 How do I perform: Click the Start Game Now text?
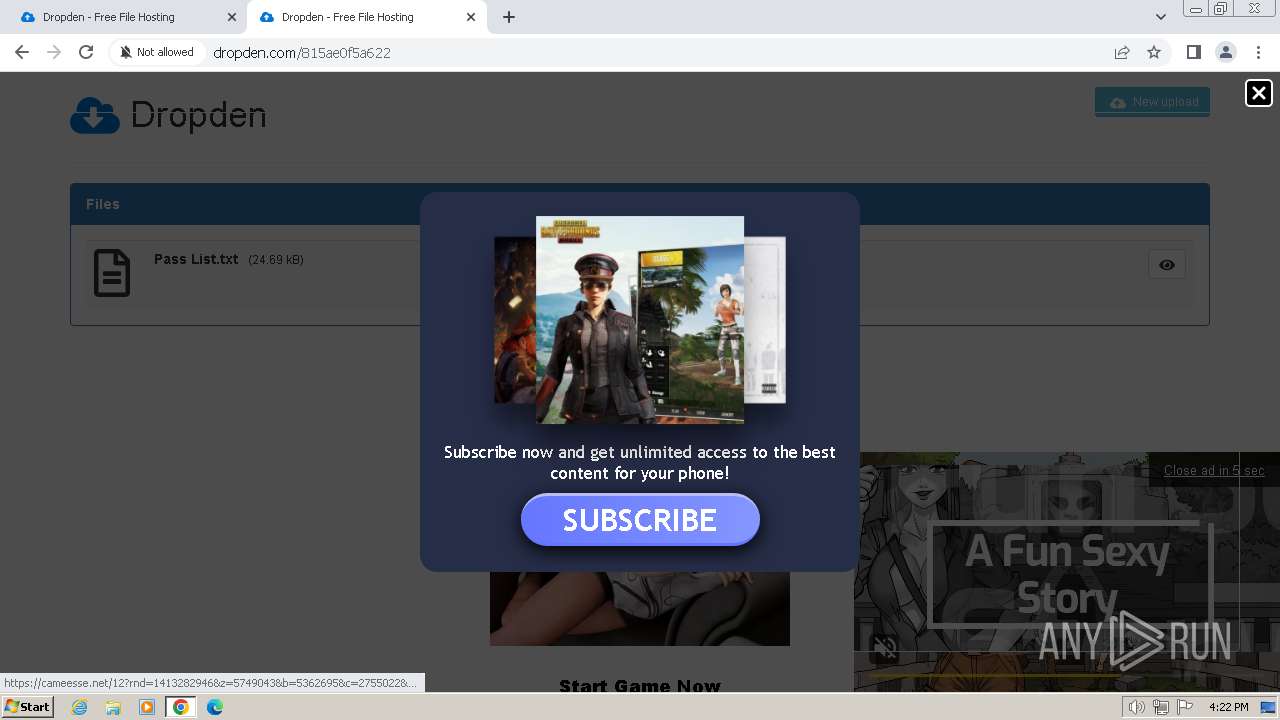tap(640, 686)
